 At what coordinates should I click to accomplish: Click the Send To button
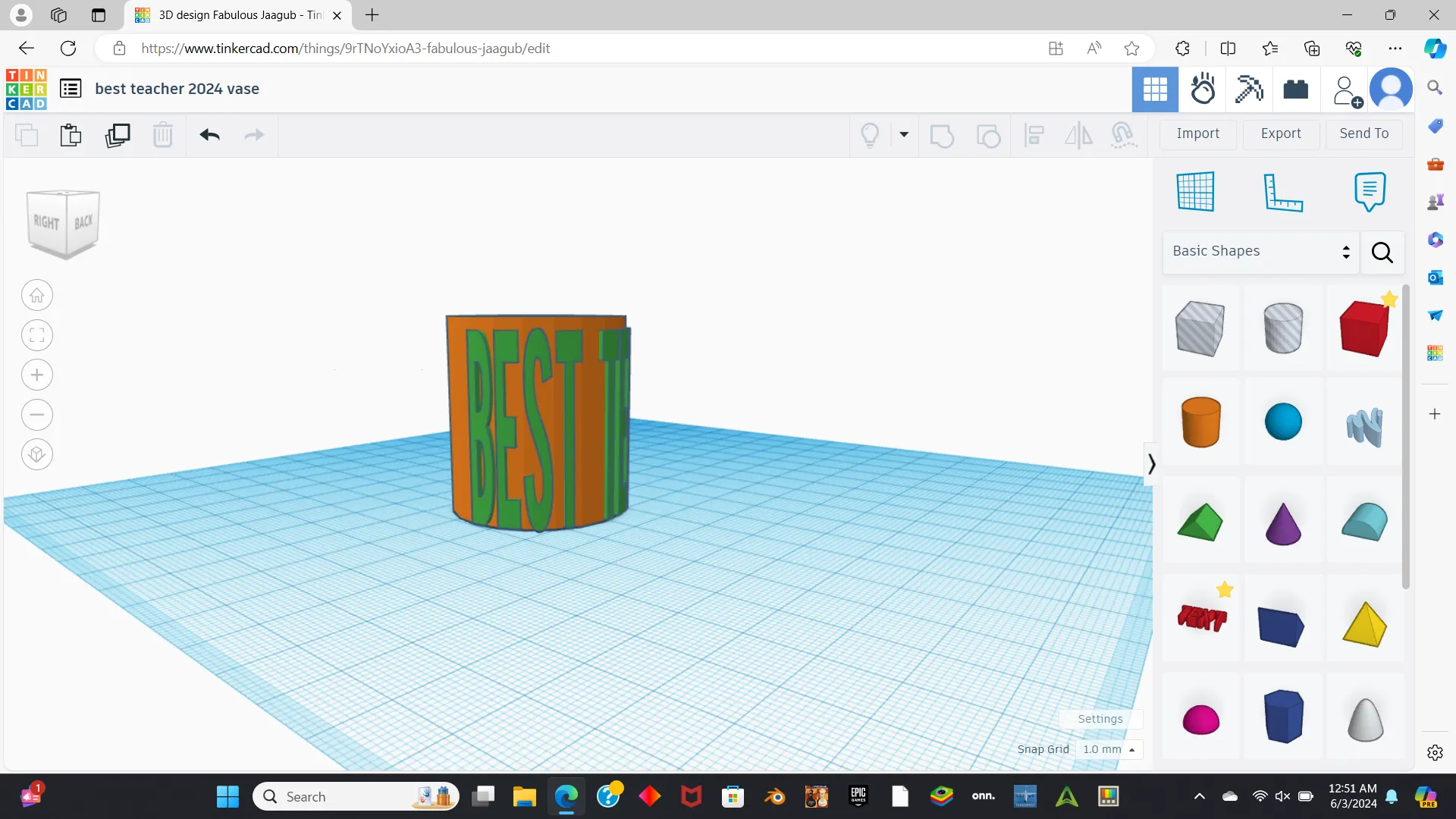click(1363, 134)
